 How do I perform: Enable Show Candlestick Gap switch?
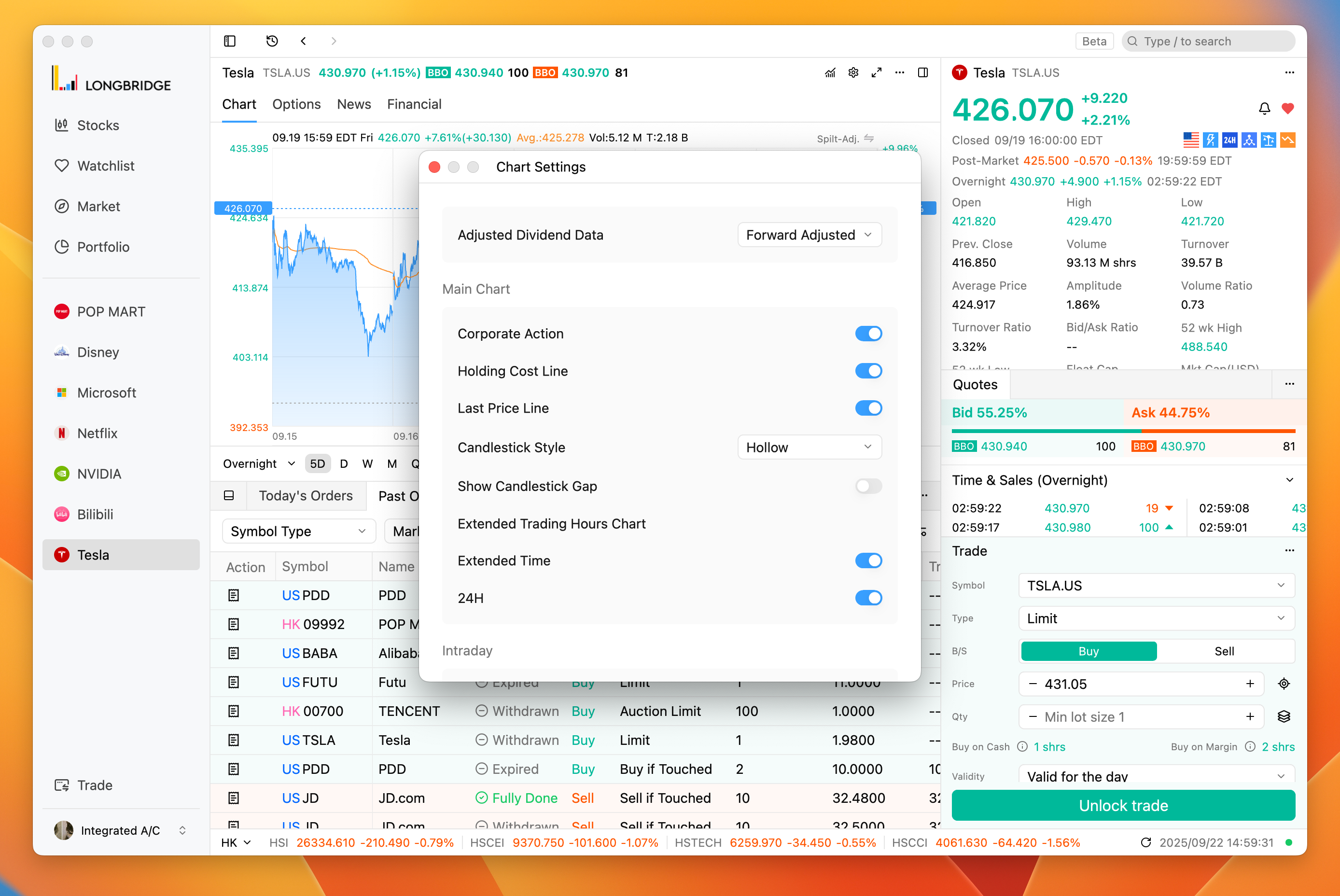[868, 486]
